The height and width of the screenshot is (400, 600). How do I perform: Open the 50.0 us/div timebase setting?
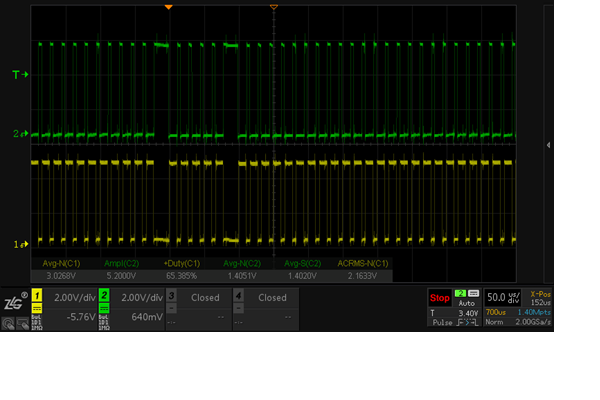coord(503,297)
